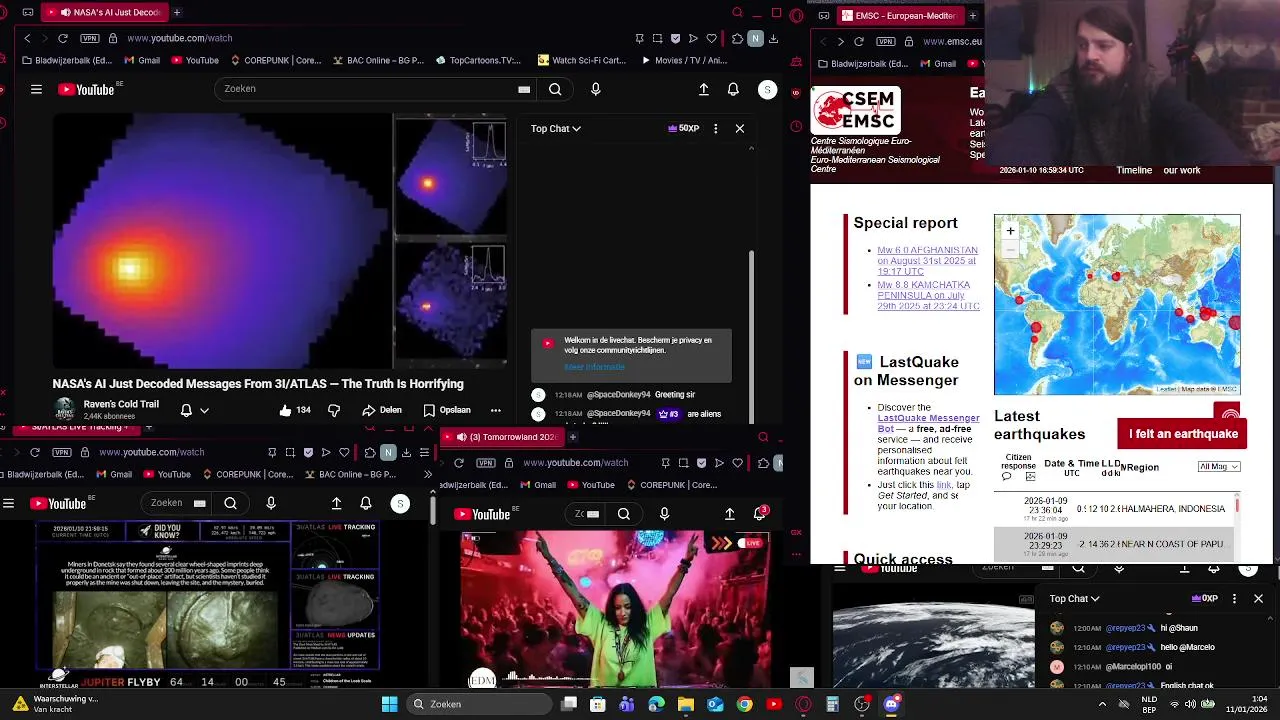Open extensions cube icon in NASA window toolbar
Screen dimensions: 1280x720
[737, 38]
